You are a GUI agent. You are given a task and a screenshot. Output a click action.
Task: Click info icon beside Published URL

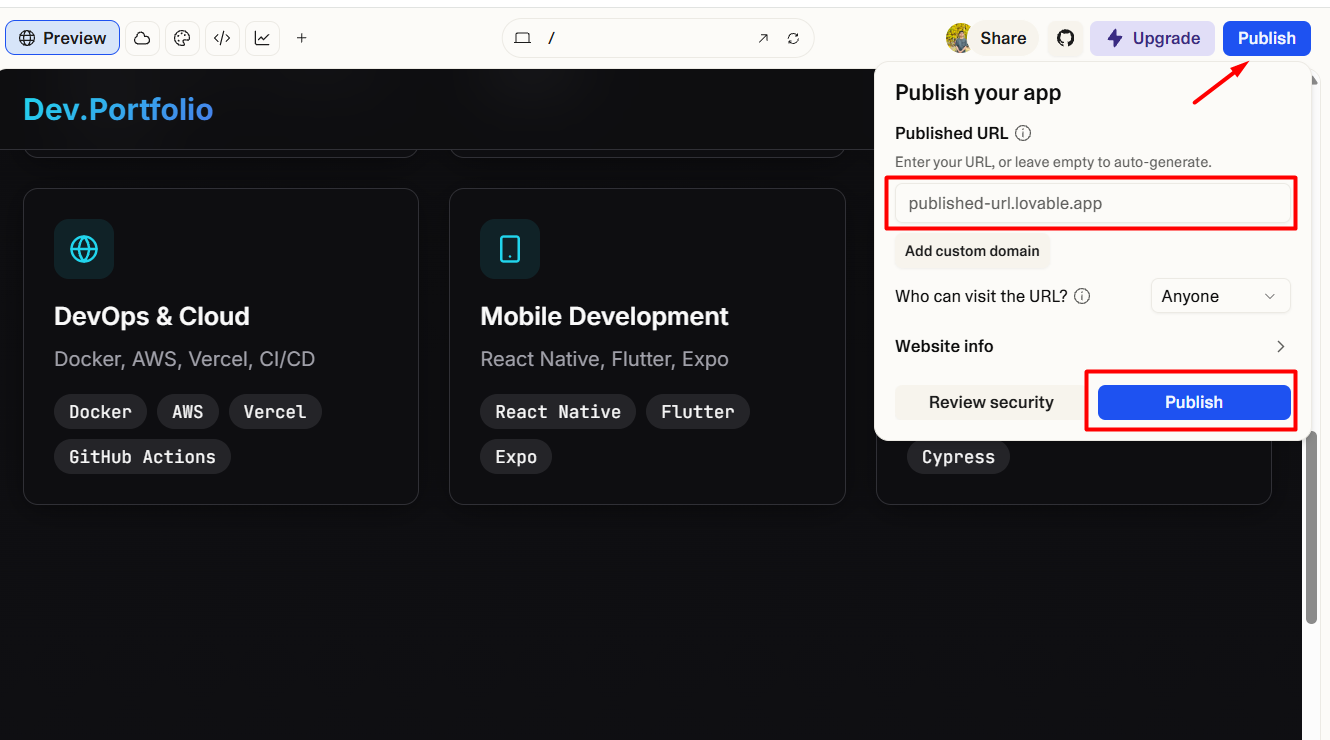click(x=1023, y=133)
